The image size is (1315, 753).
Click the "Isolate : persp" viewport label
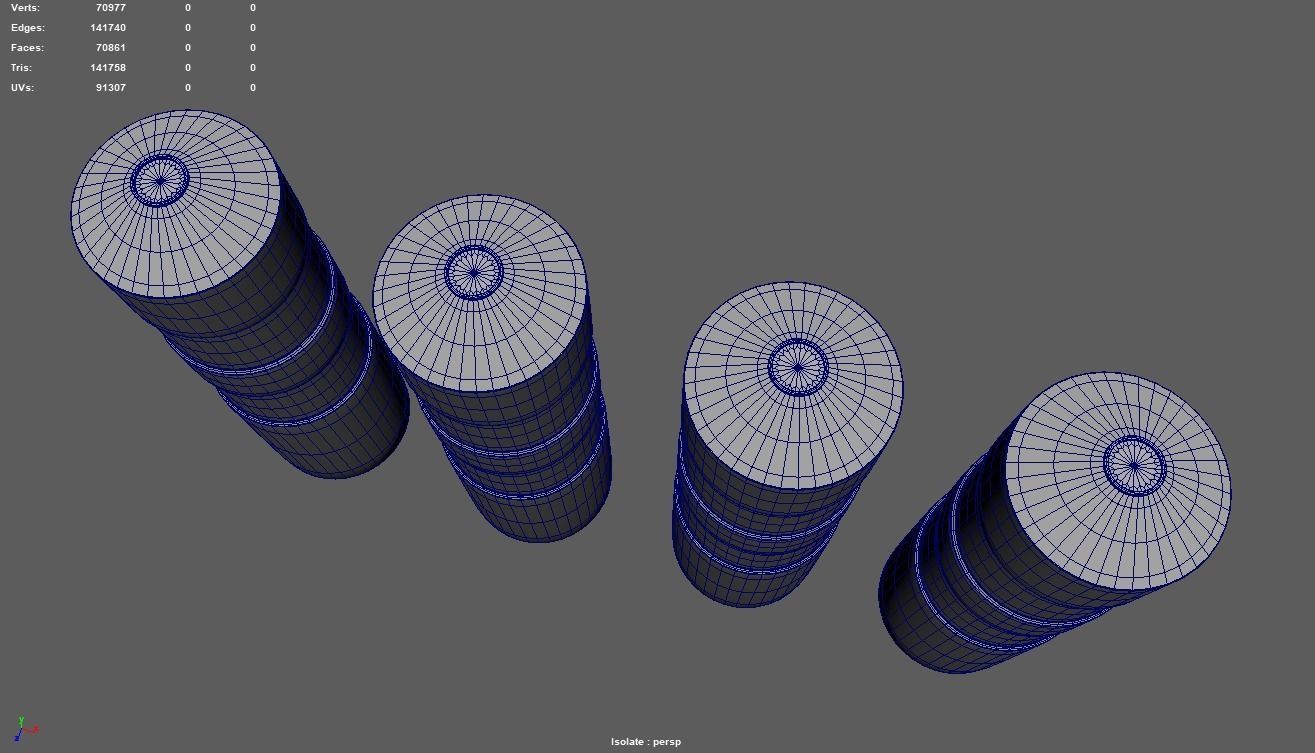click(x=646, y=741)
